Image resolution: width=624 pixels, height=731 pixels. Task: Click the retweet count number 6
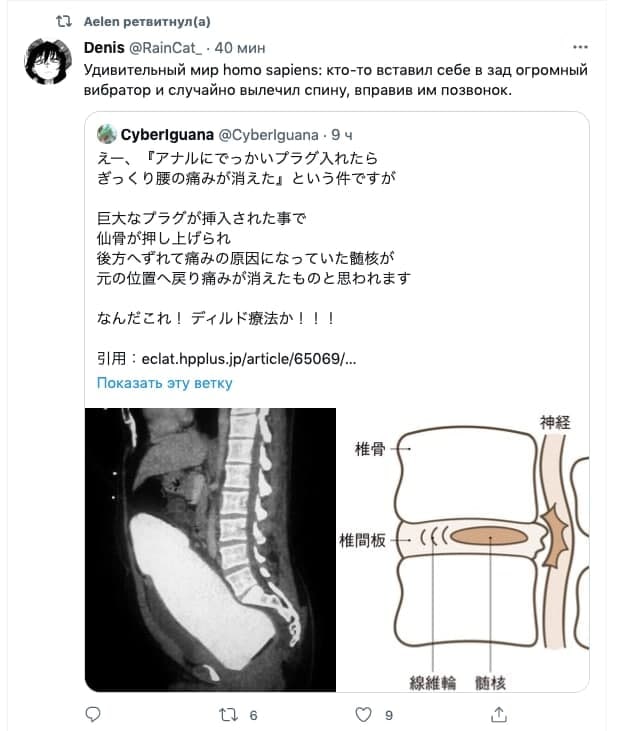click(x=253, y=715)
